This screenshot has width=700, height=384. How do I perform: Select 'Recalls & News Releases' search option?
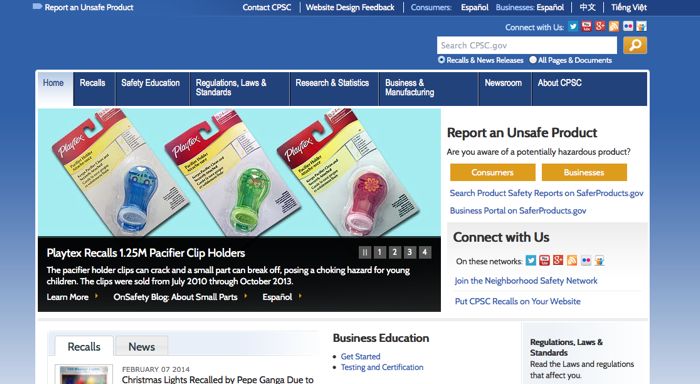click(442, 60)
